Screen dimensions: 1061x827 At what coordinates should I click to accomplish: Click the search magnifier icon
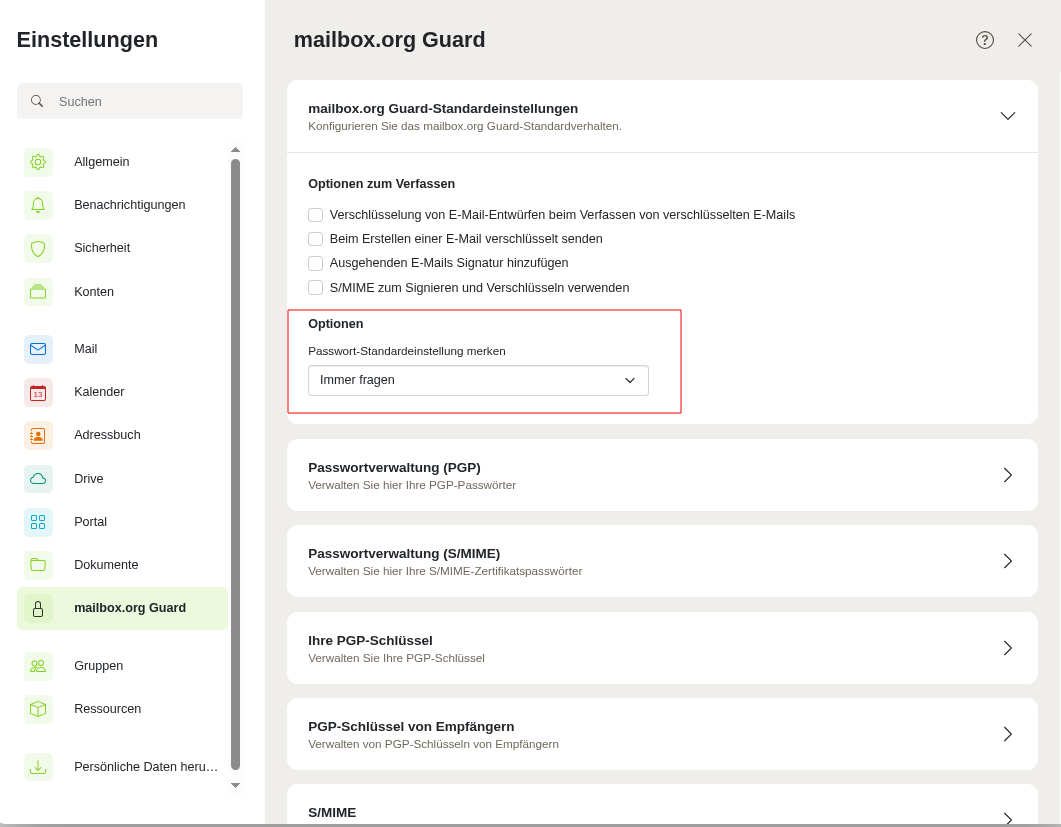37,101
